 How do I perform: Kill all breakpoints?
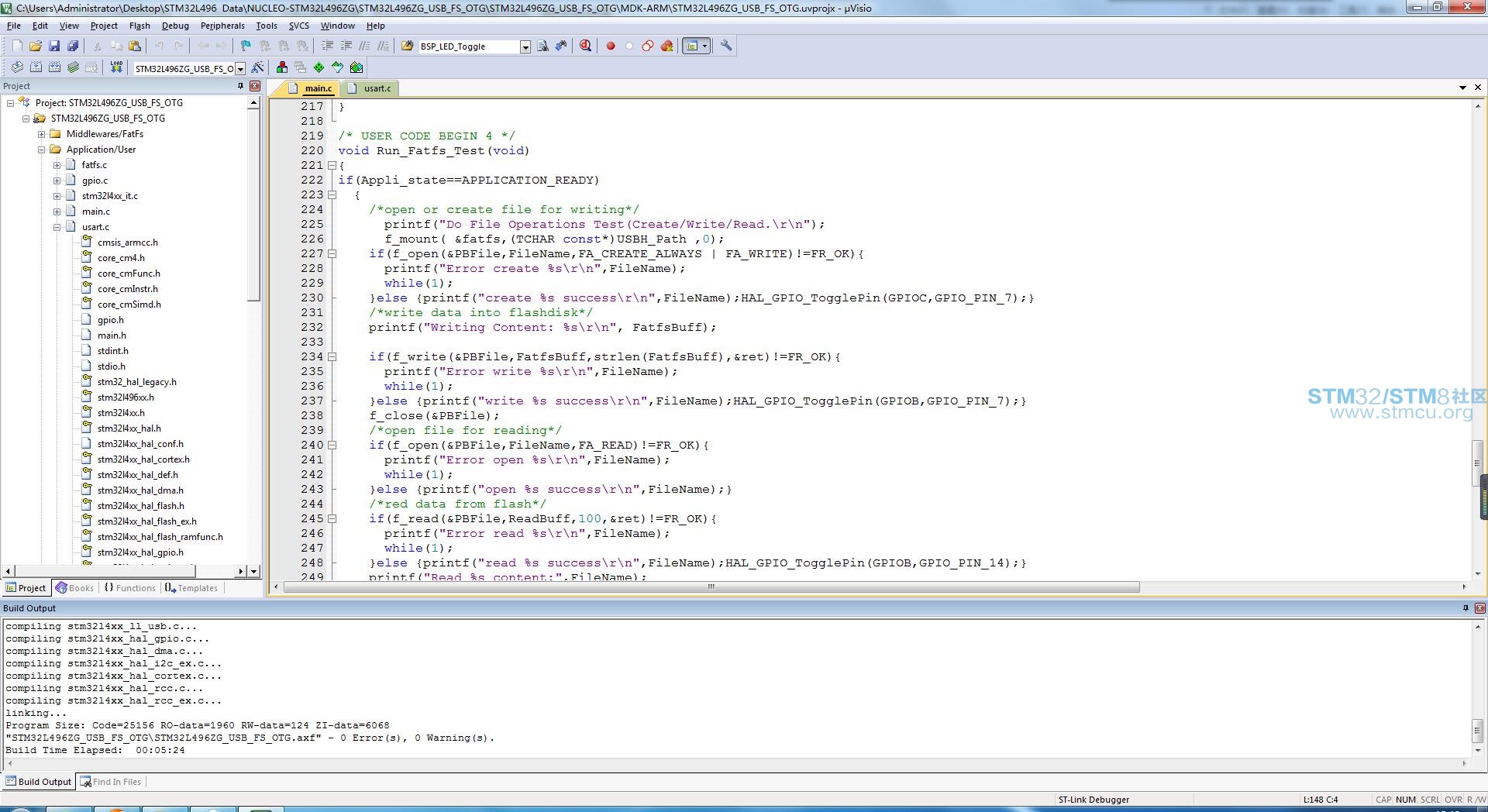click(666, 46)
